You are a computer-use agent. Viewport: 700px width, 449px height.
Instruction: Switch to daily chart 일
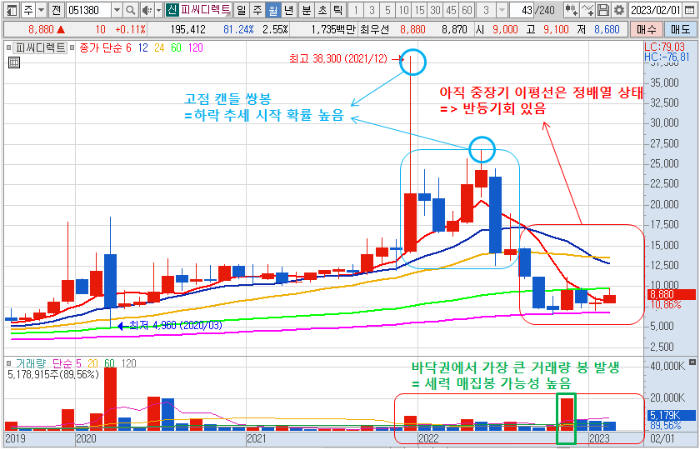(241, 10)
